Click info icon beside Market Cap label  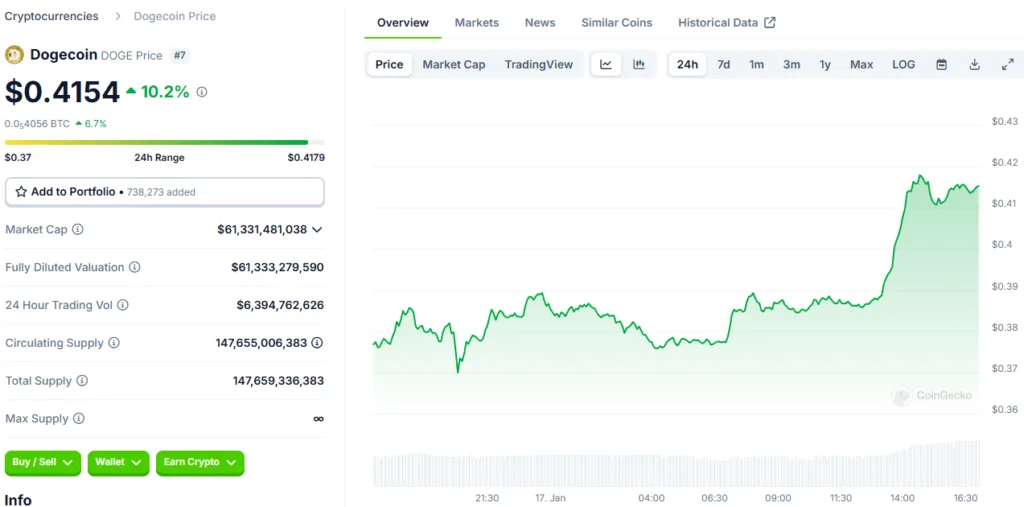coord(78,229)
